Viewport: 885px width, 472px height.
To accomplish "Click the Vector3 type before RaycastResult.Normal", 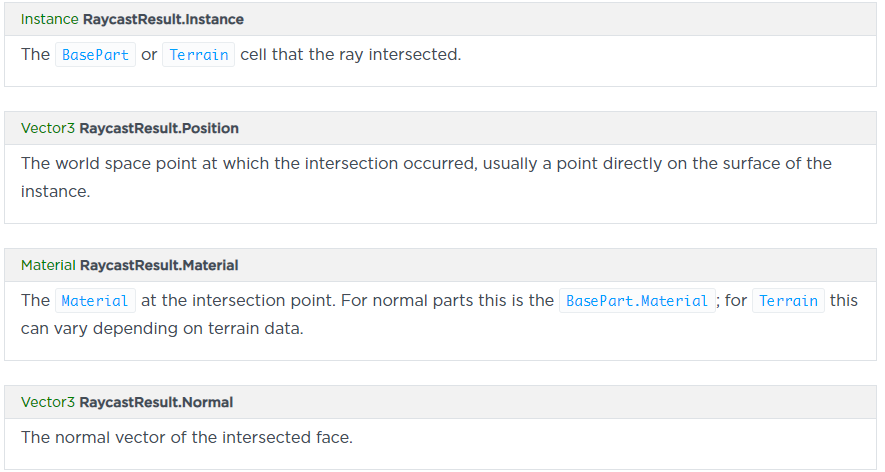I will [47, 402].
